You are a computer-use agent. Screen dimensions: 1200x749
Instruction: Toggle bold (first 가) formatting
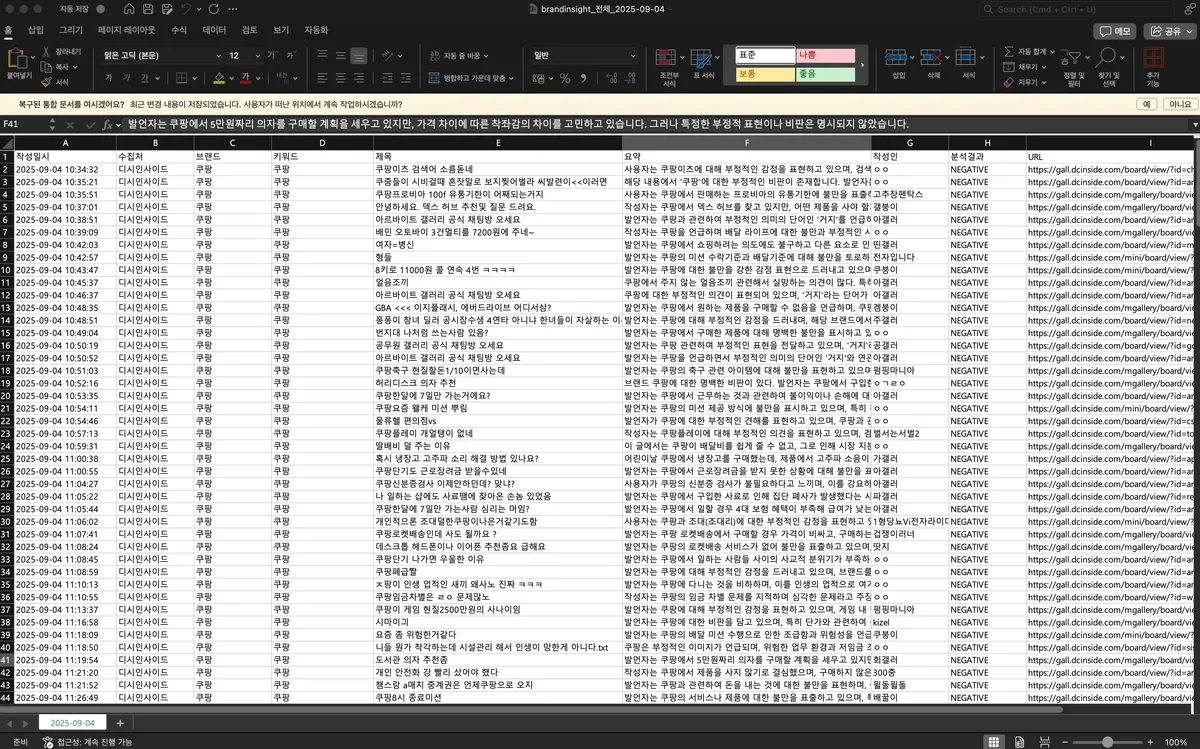(x=109, y=77)
